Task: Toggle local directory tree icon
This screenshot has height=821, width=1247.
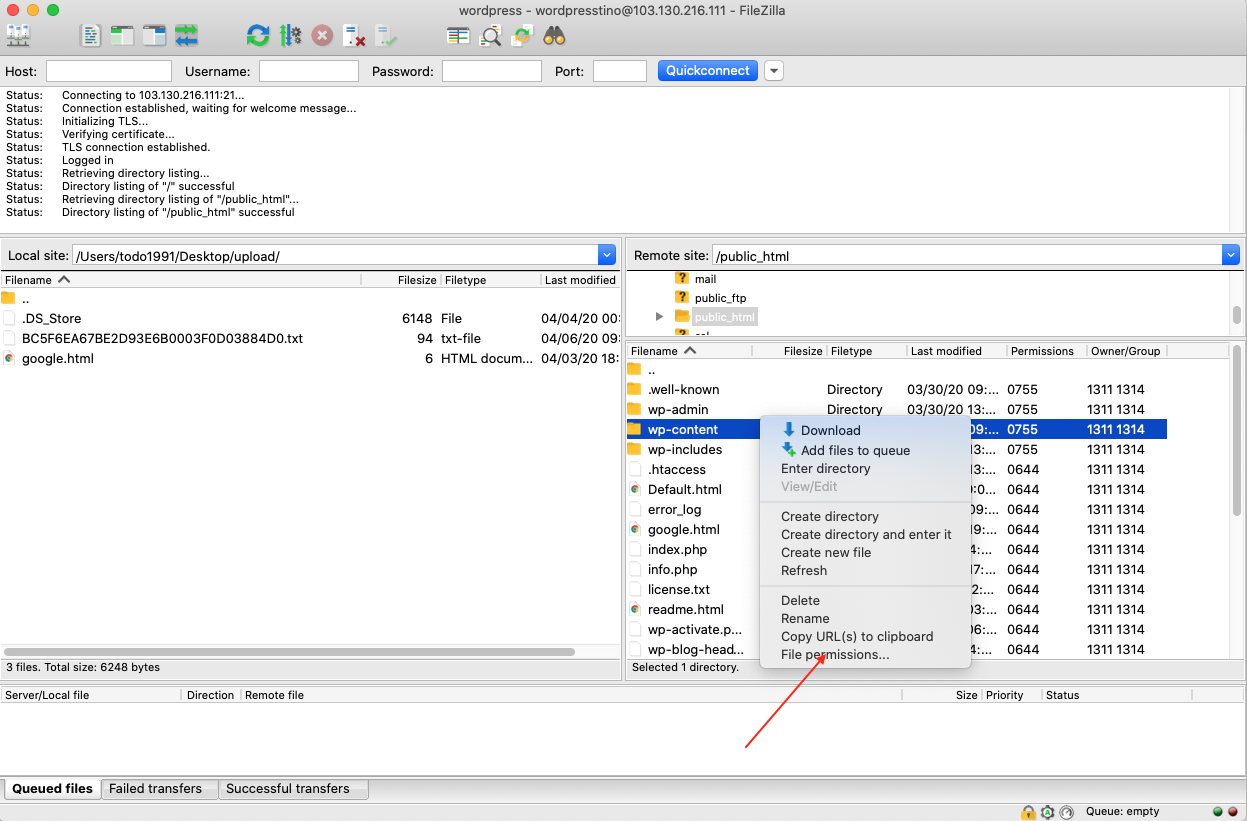Action: click(x=122, y=37)
